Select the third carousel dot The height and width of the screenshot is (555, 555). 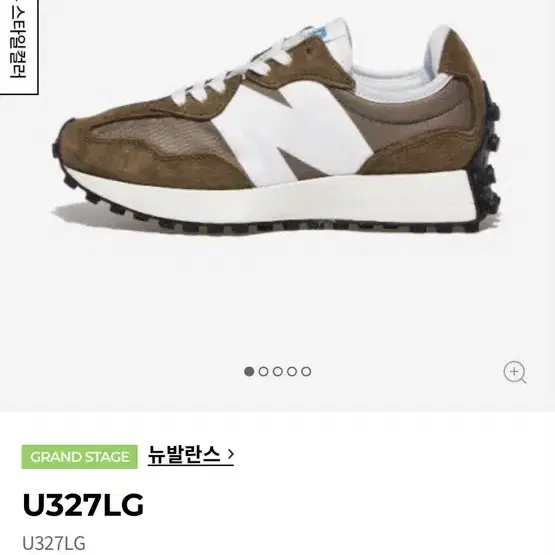(278, 371)
